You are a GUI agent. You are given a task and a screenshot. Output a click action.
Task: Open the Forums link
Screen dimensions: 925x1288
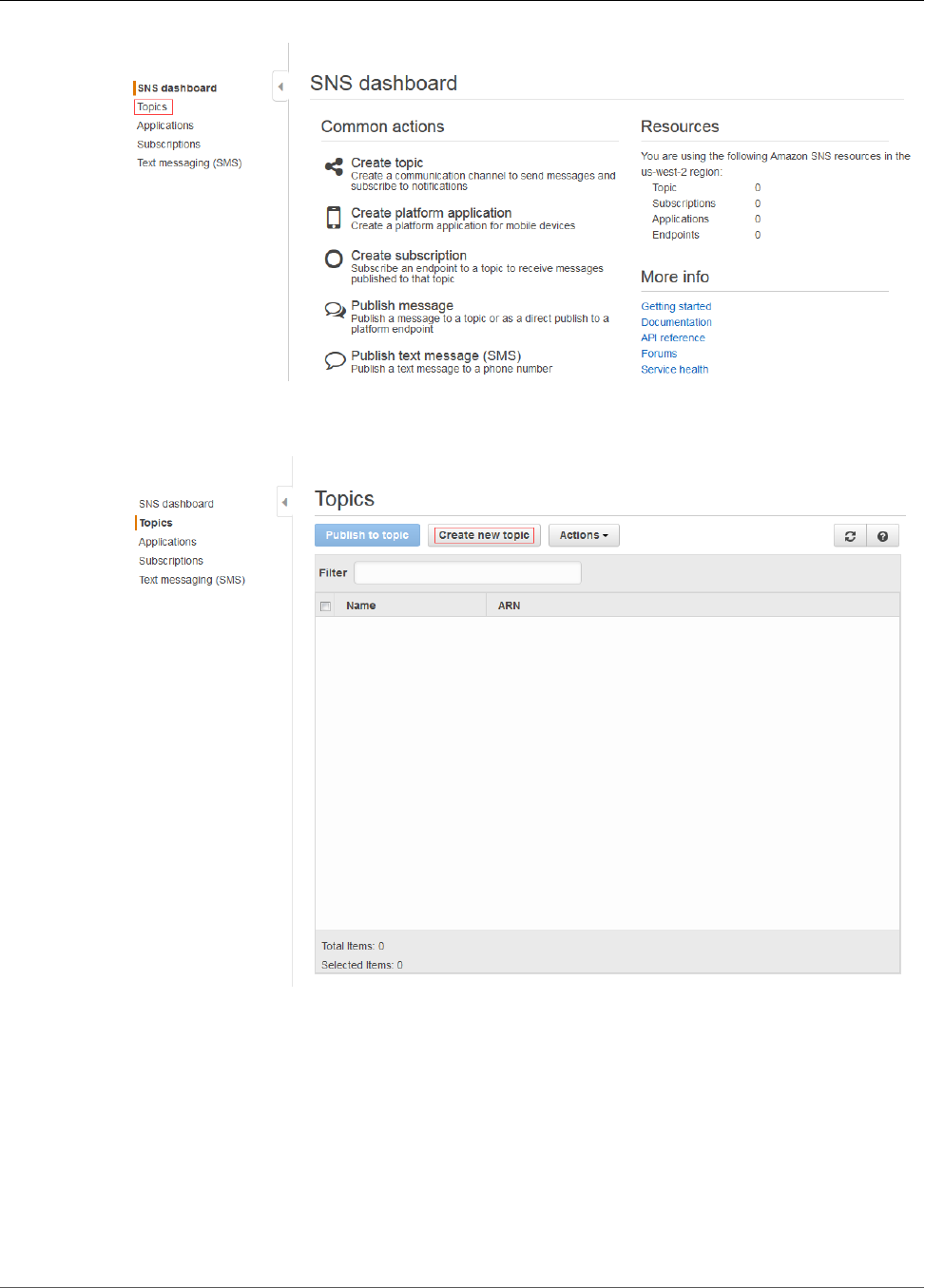[659, 354]
